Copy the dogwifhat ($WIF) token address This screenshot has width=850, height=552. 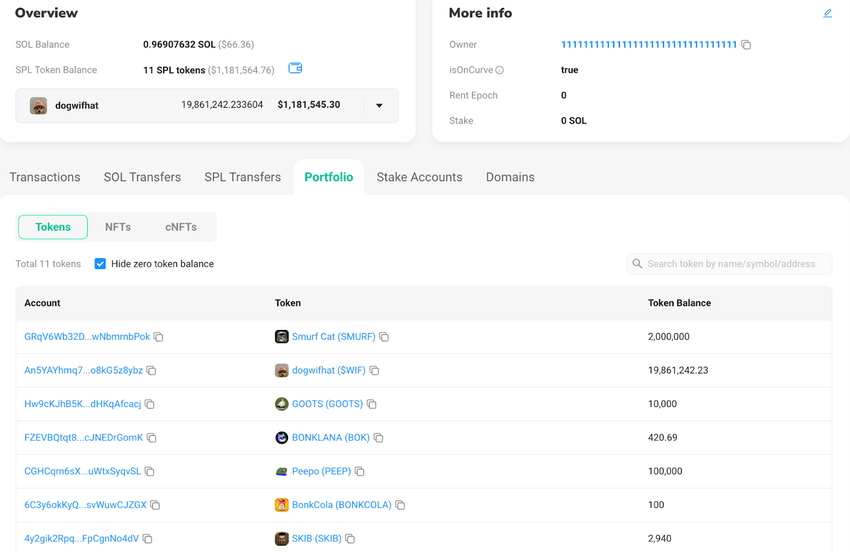pos(375,371)
